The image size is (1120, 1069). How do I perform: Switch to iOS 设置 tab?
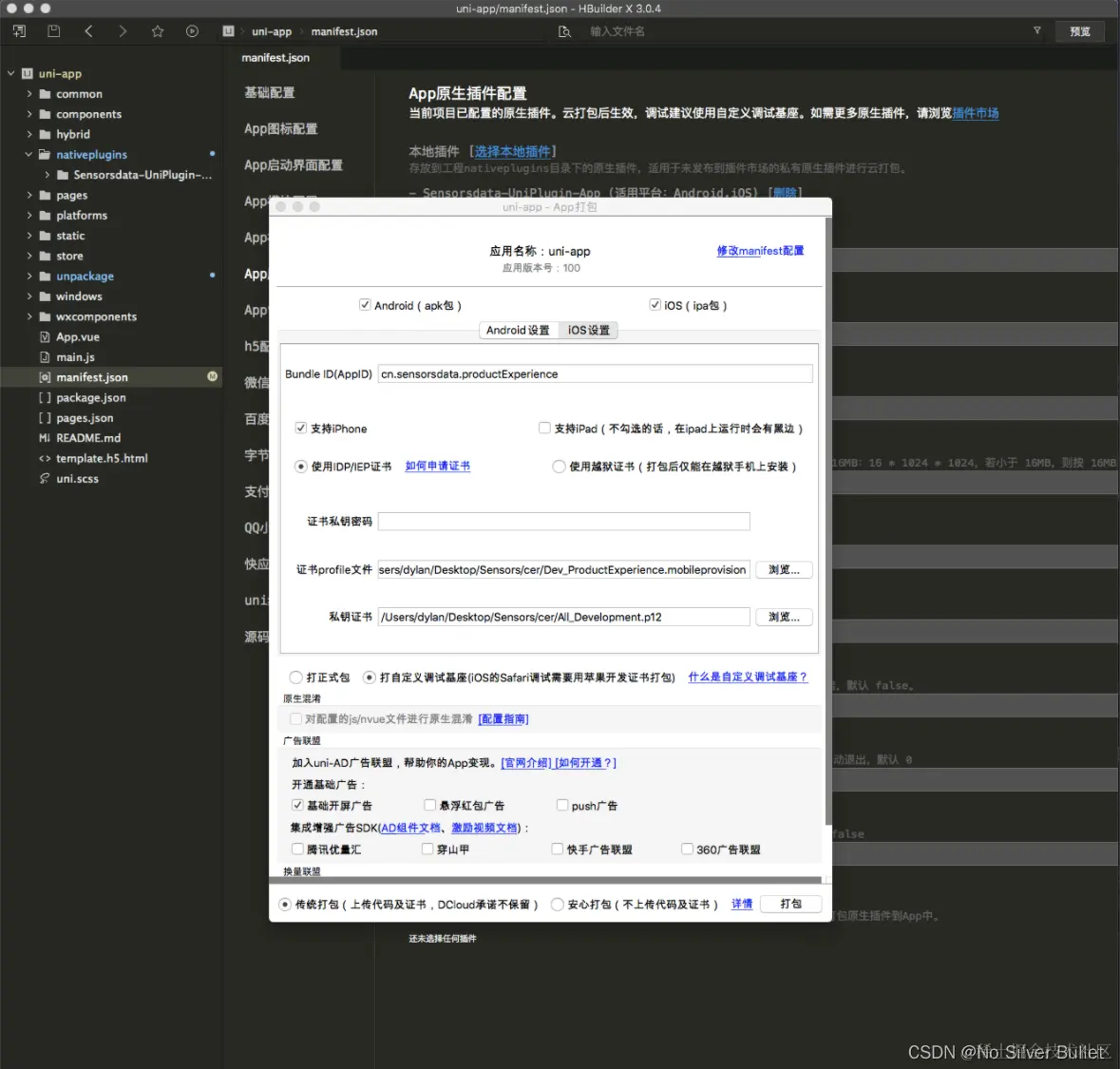point(589,330)
